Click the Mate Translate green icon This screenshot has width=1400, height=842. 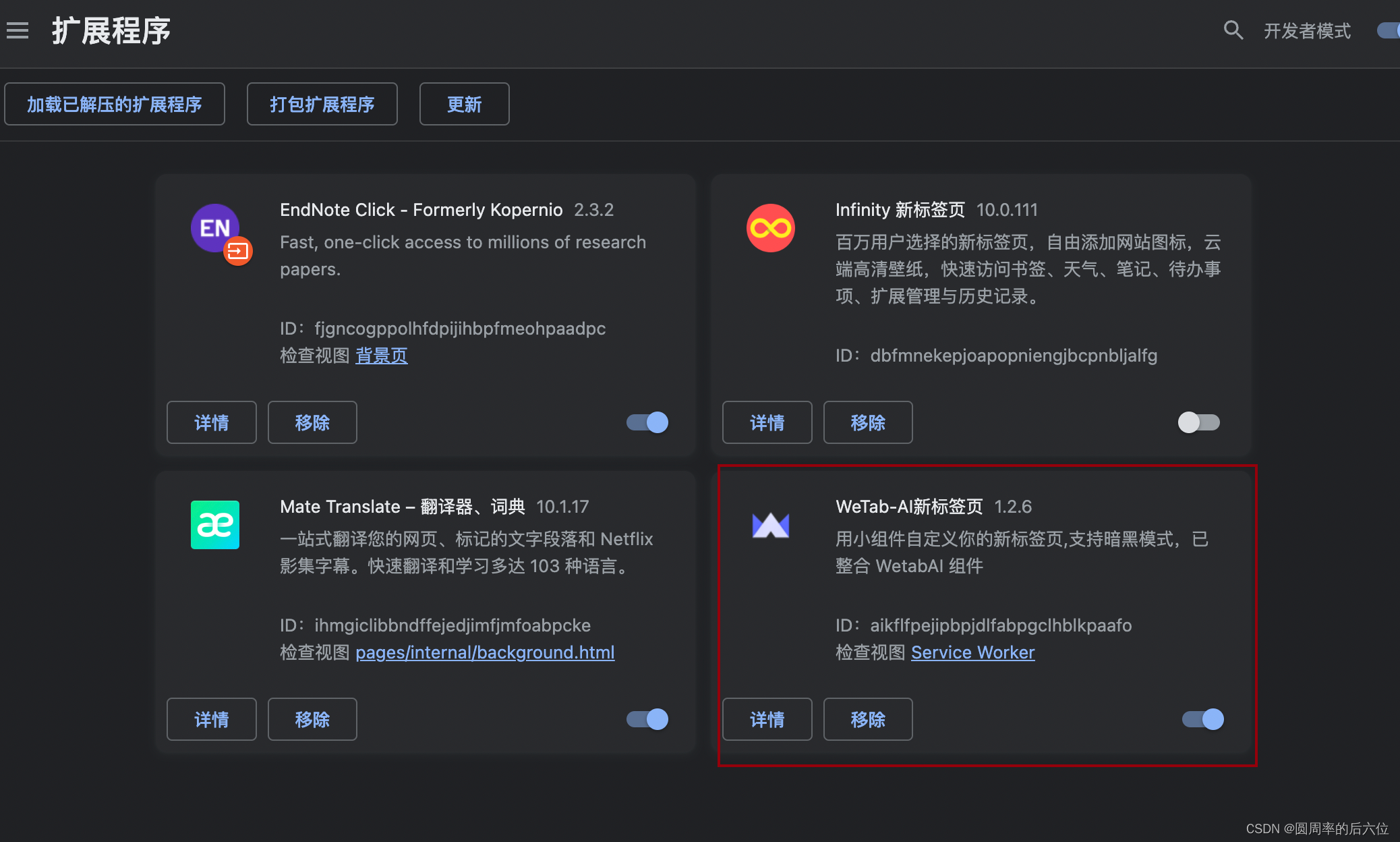click(x=214, y=525)
